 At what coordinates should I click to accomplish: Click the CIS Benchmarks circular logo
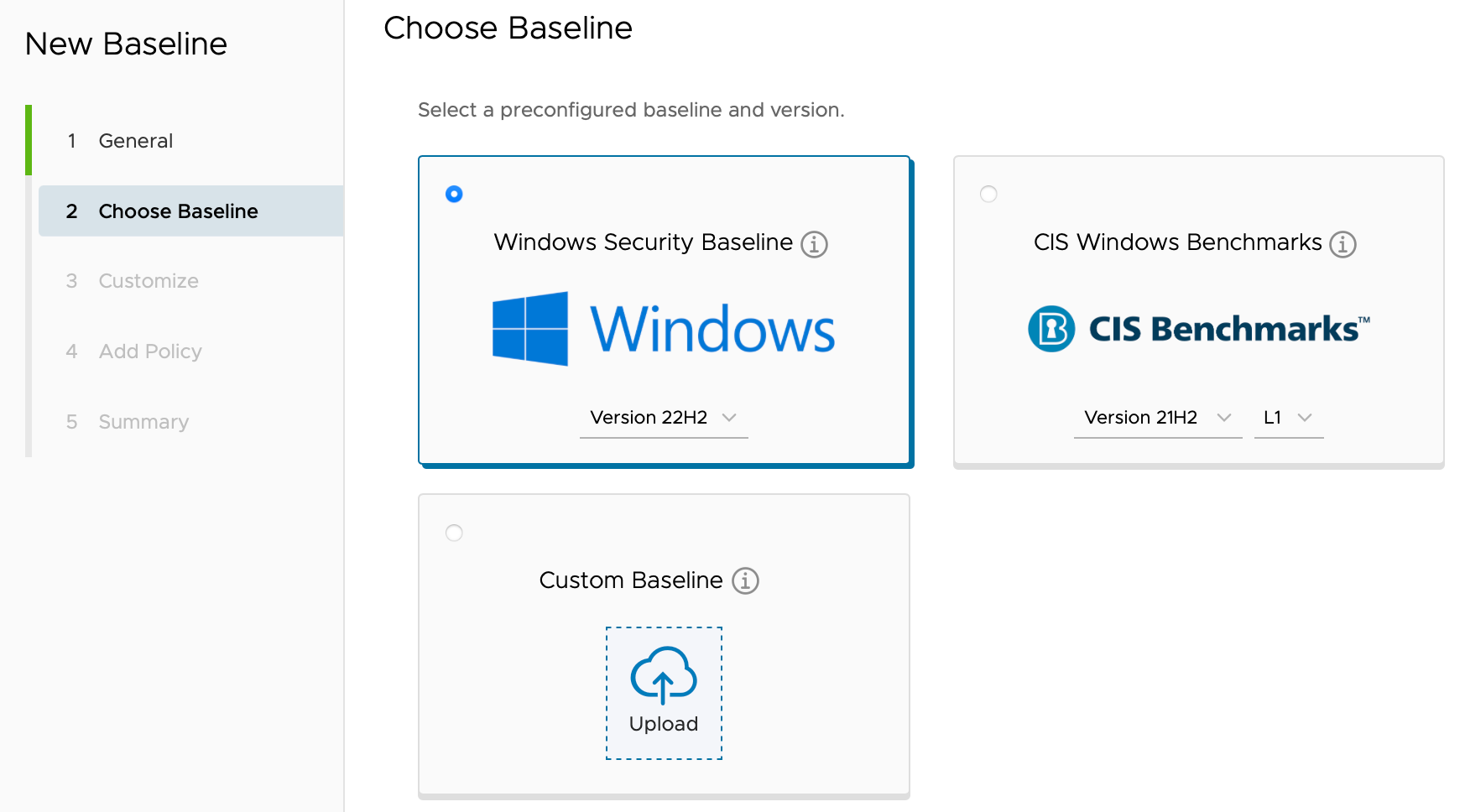pos(1051,329)
